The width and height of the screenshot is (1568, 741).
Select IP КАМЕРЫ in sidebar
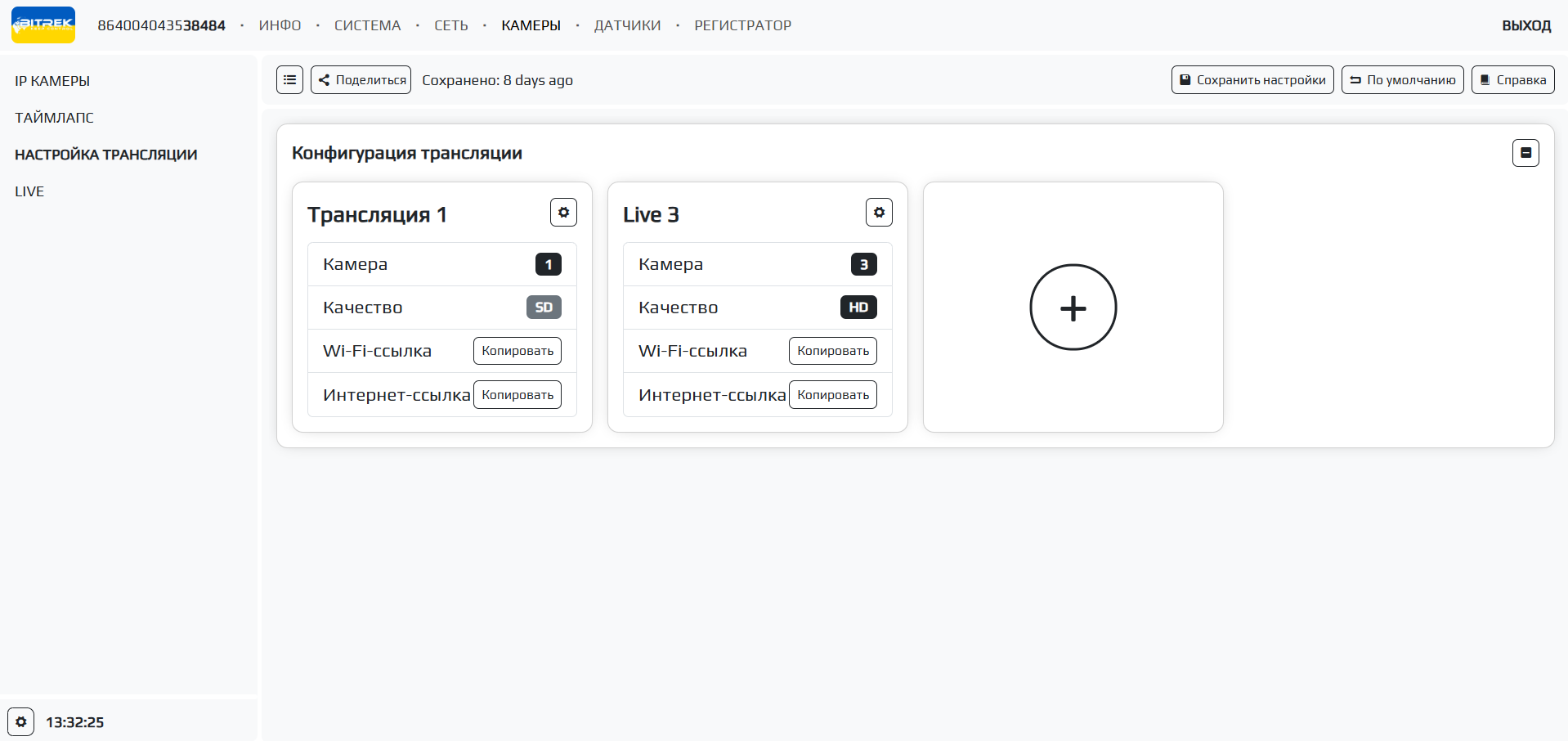[52, 81]
